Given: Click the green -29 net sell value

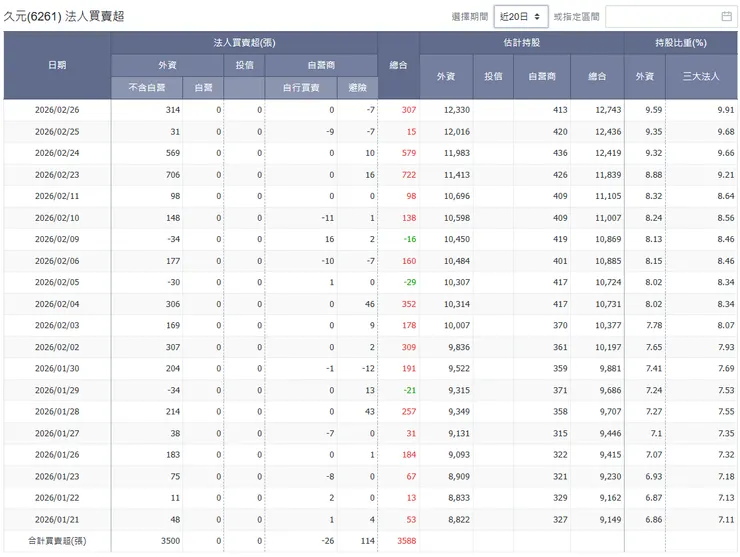Looking at the screenshot, I should [x=410, y=282].
